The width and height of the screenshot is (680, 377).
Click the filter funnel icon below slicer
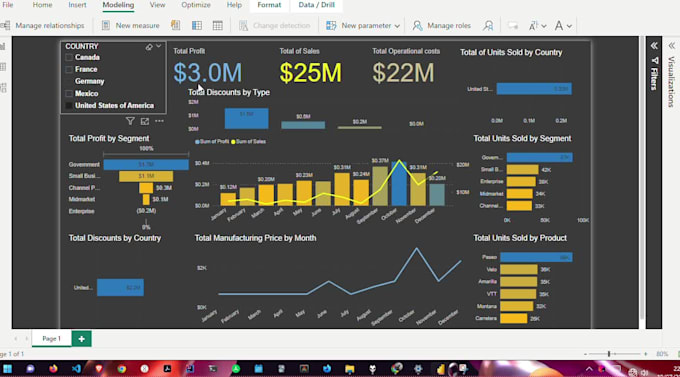point(130,121)
